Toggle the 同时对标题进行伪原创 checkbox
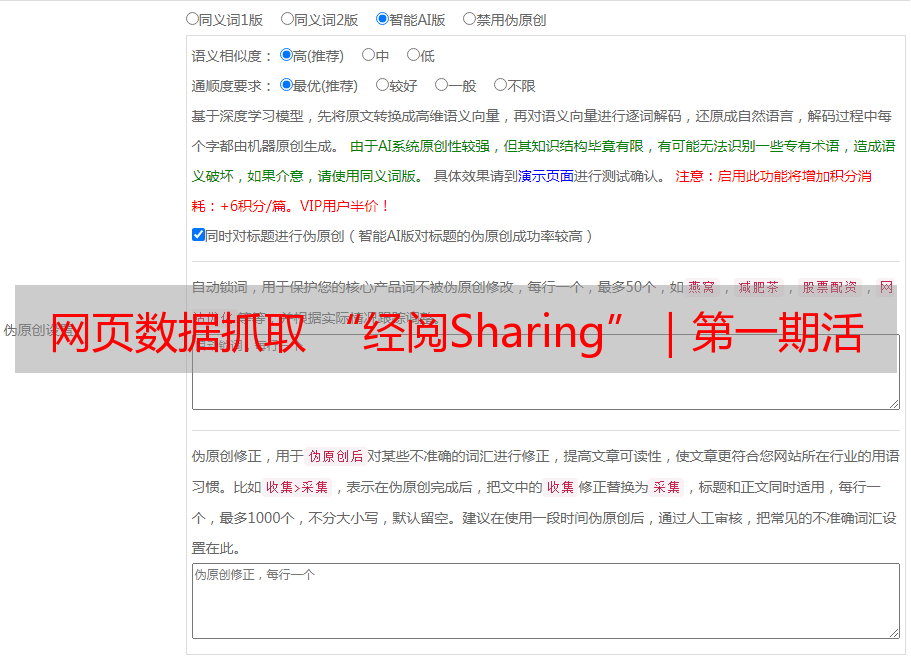 tap(198, 235)
